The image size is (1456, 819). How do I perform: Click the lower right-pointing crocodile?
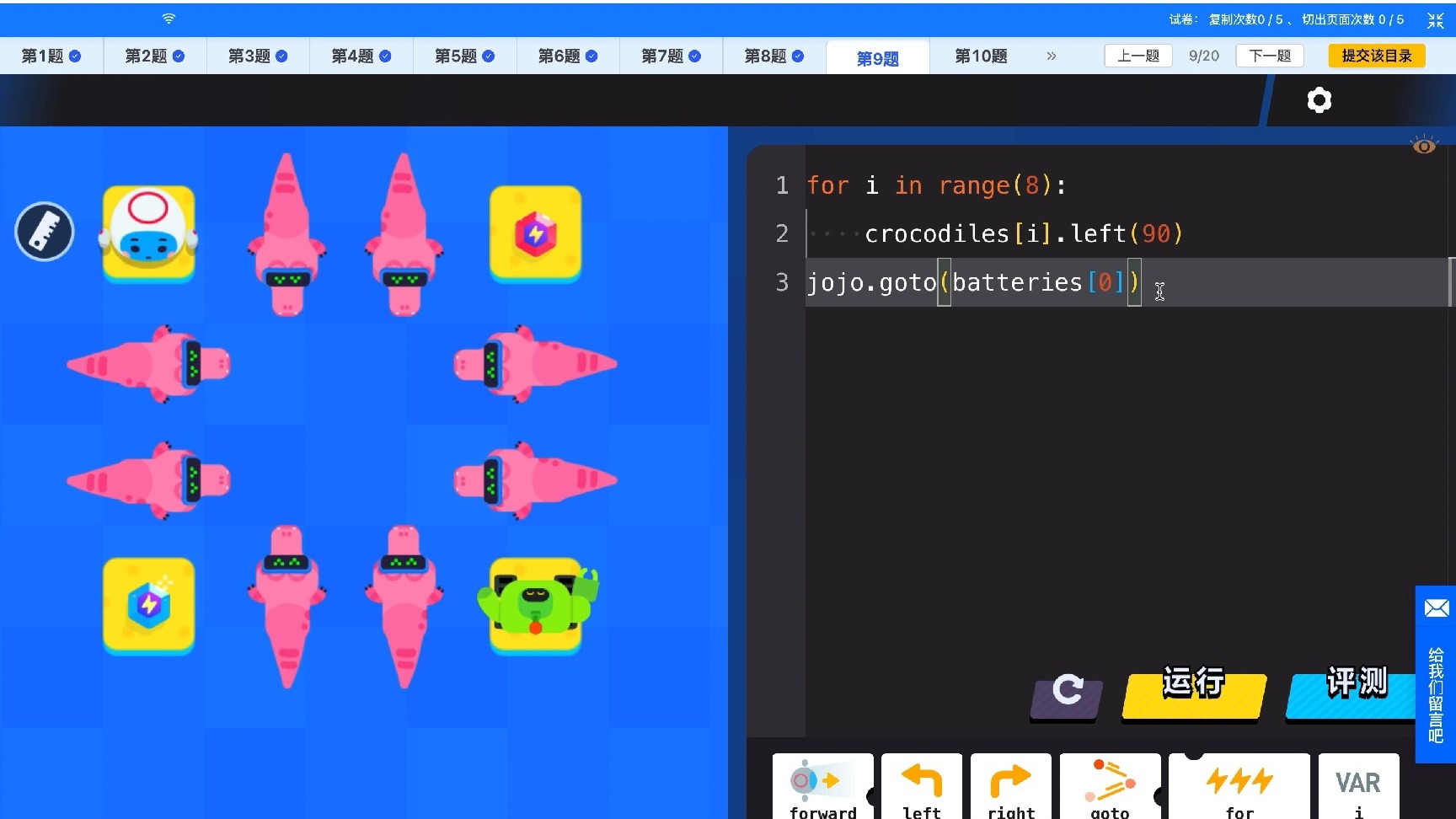[x=536, y=480]
